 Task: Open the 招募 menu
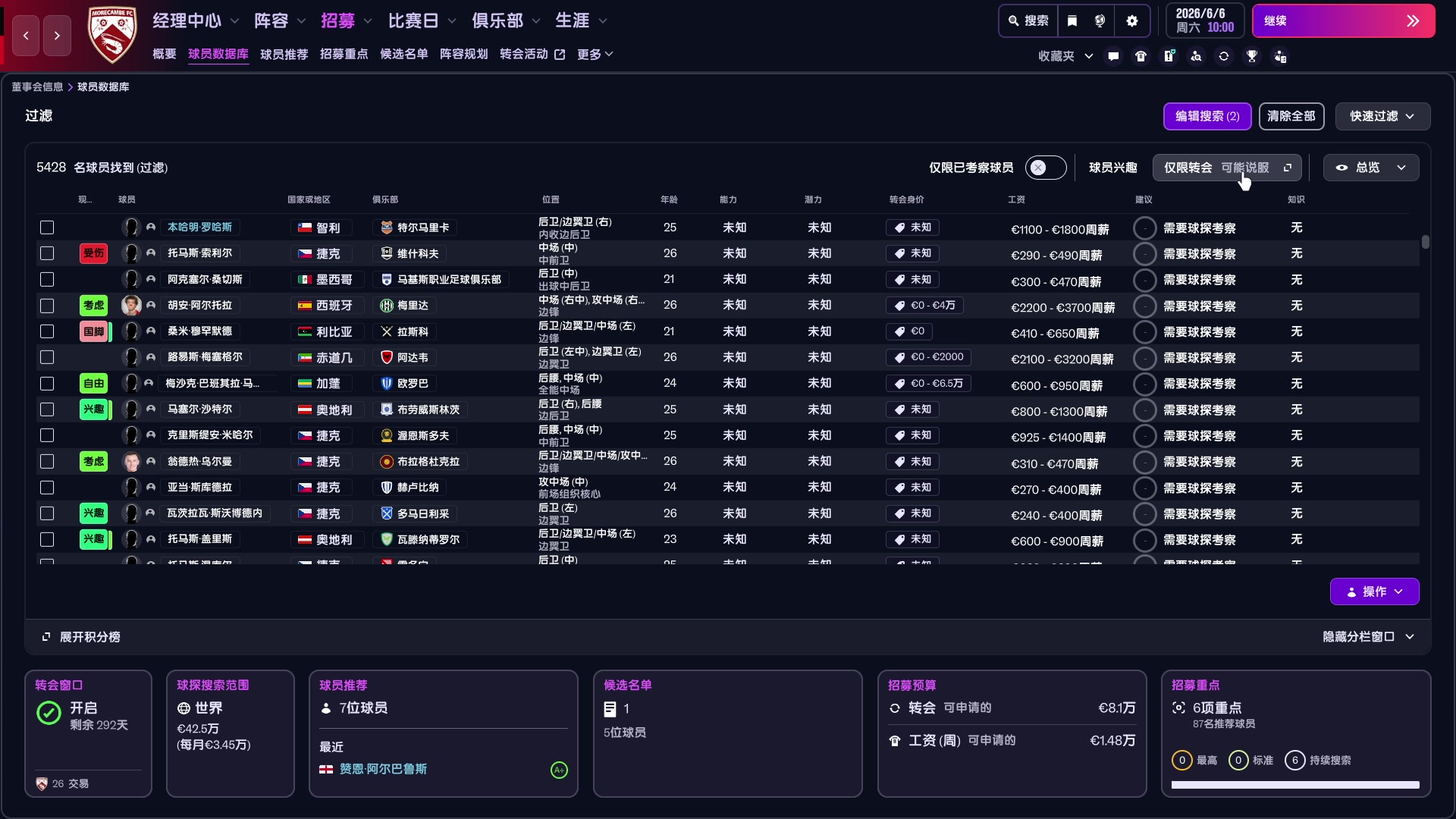(339, 20)
